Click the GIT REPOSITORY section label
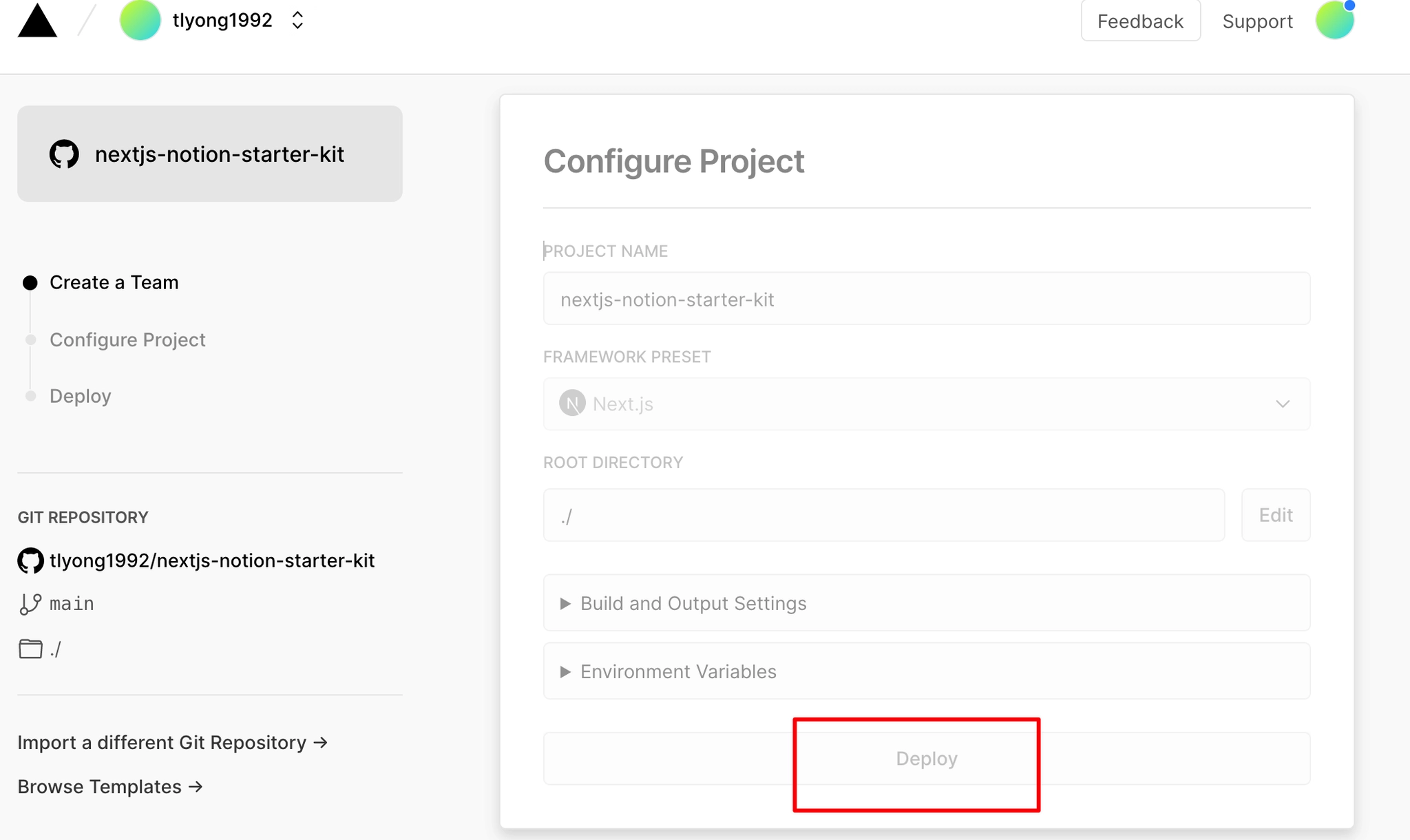This screenshot has width=1410, height=840. [83, 517]
